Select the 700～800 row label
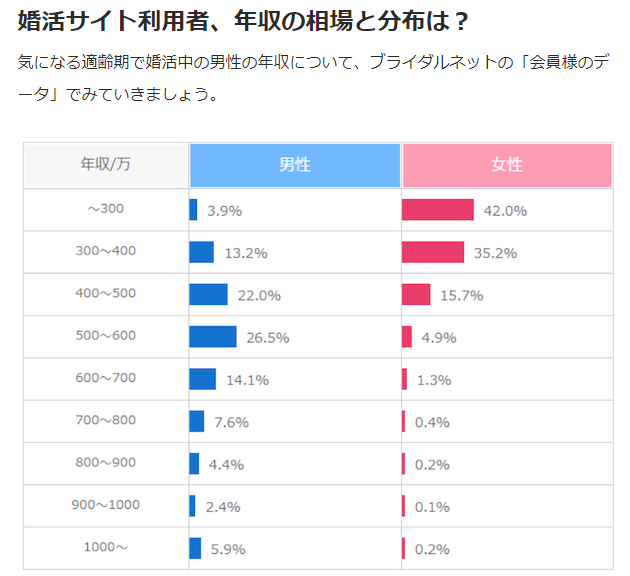This screenshot has width=630, height=576. pos(106,421)
